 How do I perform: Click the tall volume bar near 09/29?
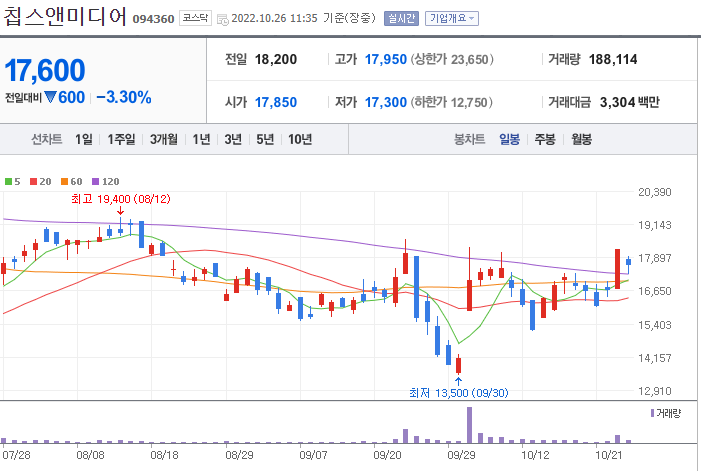(469, 425)
